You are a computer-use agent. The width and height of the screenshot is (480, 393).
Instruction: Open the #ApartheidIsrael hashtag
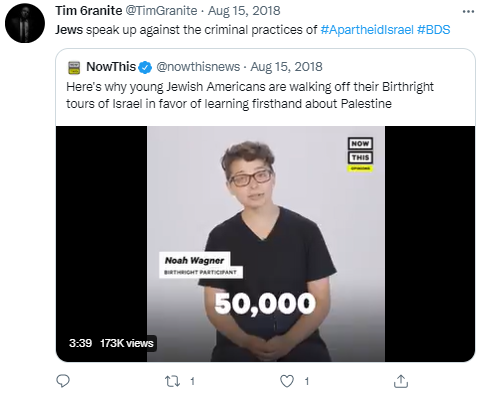[367, 30]
